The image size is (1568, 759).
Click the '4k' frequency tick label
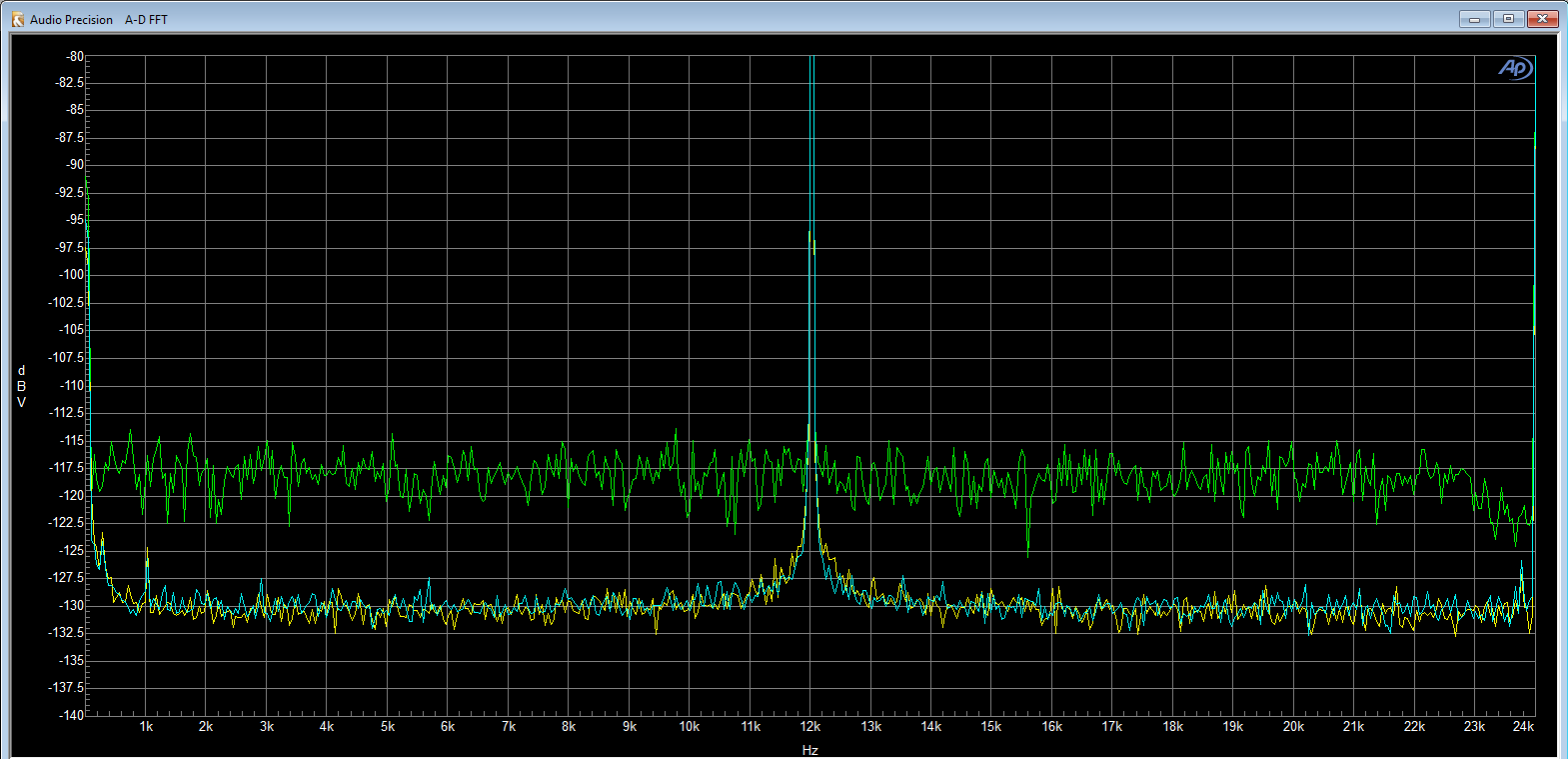click(x=327, y=727)
